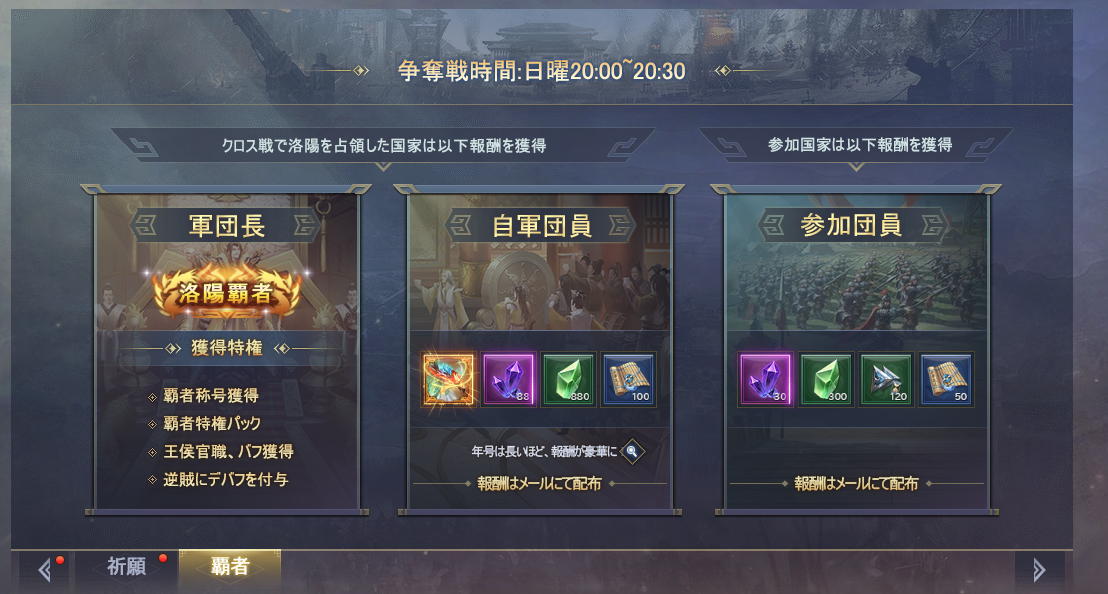Click the 争奪戦時間 schedule banner text
Image resolution: width=1108 pixels, height=594 pixels.
(541, 71)
